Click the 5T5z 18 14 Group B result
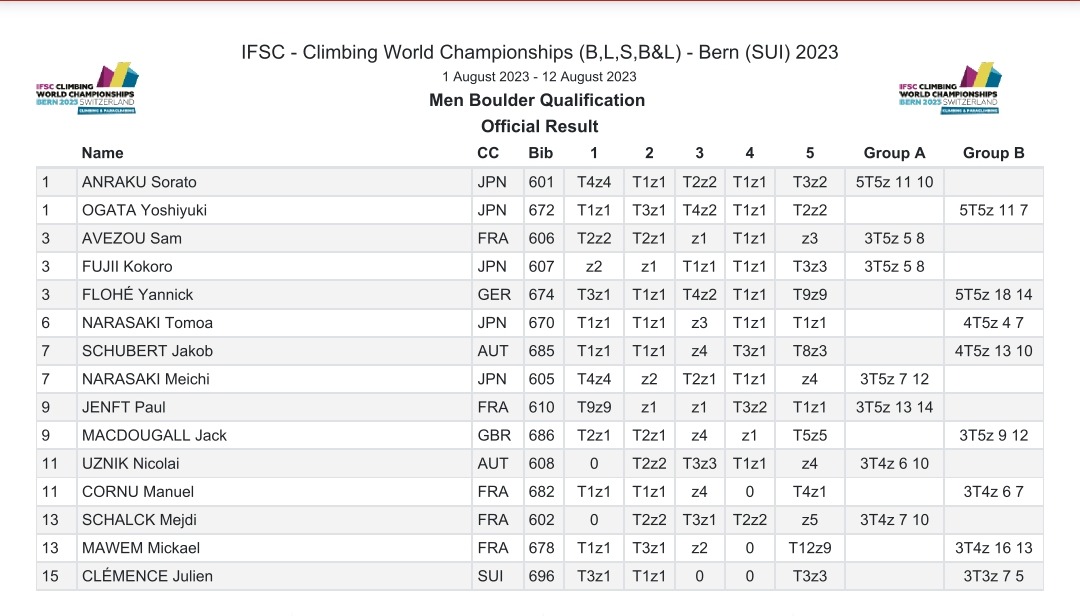The width and height of the screenshot is (1080, 616). click(995, 295)
